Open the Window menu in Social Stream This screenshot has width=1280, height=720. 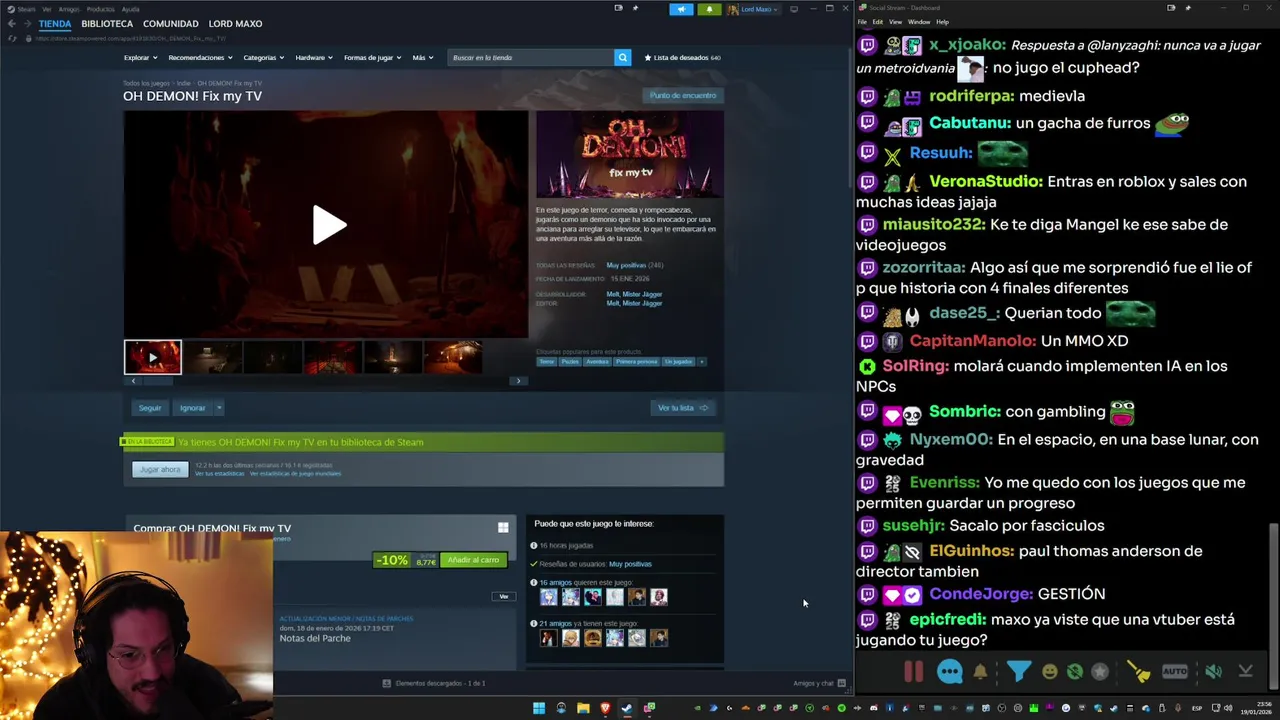tap(919, 22)
